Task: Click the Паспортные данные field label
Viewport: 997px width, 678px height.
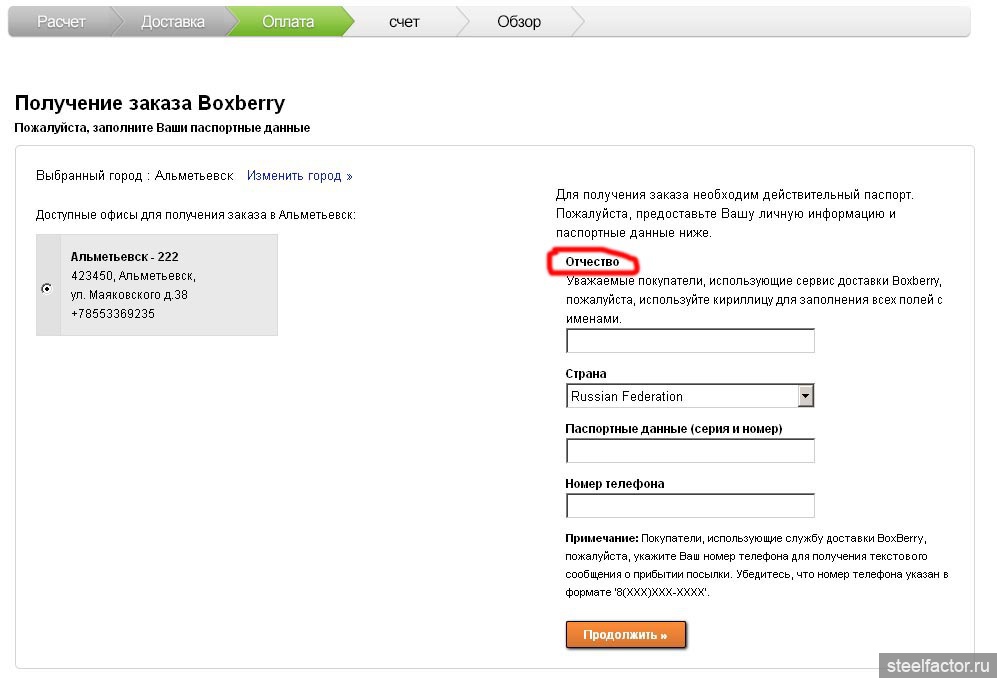Action: pyautogui.click(x=673, y=429)
